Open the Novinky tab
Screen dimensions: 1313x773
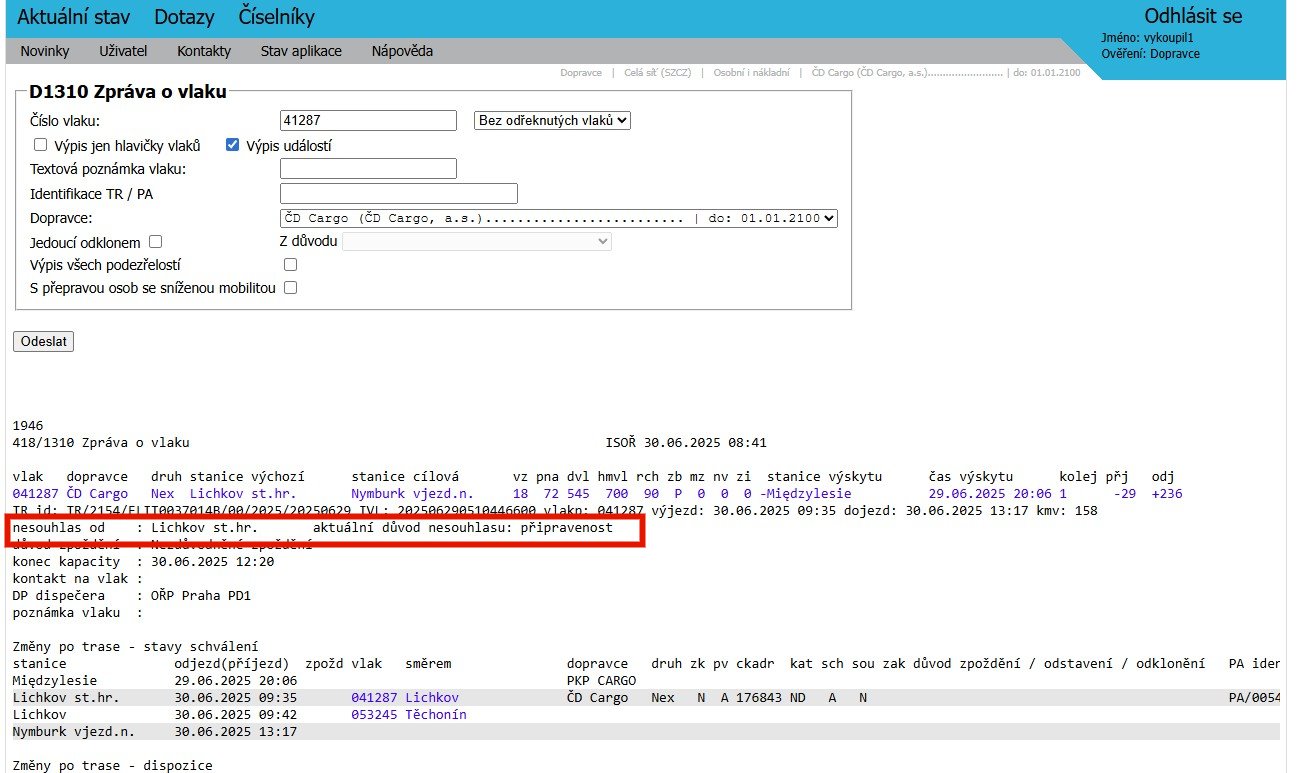(45, 51)
